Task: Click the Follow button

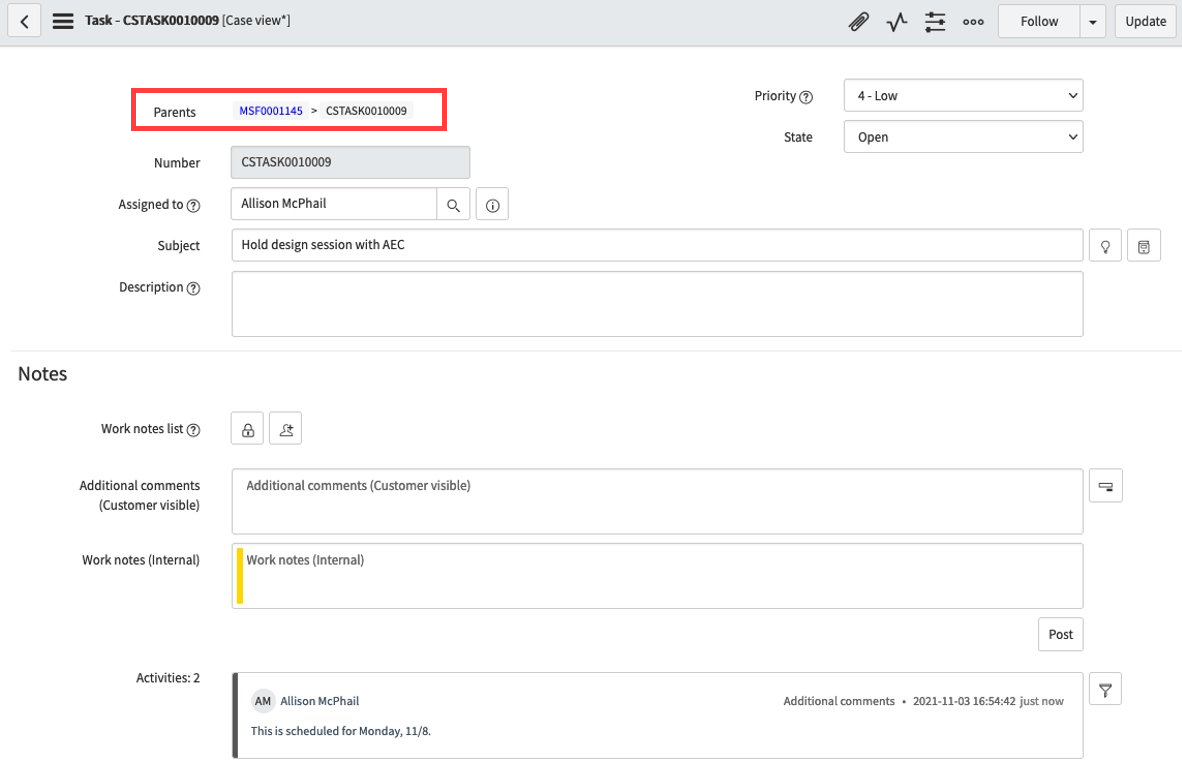Action: pos(1039,22)
